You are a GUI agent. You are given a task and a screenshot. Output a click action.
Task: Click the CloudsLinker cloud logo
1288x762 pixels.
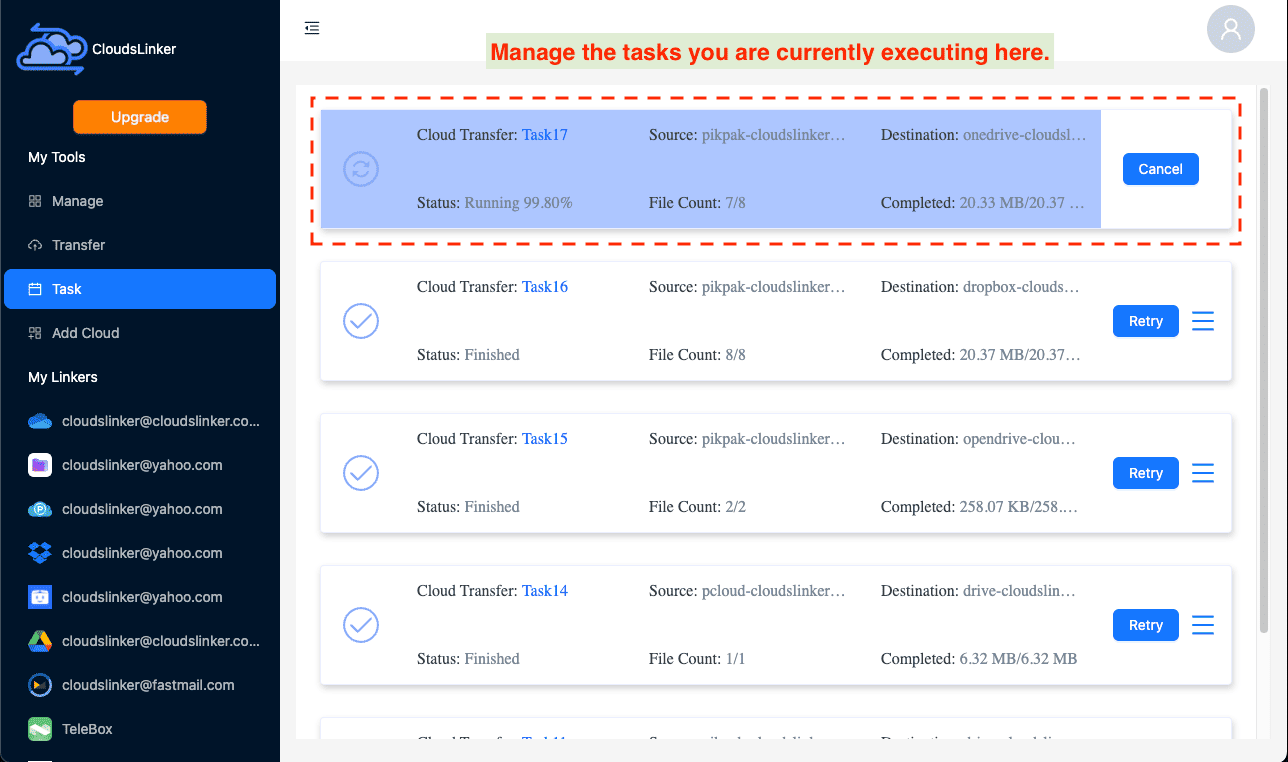(x=52, y=48)
